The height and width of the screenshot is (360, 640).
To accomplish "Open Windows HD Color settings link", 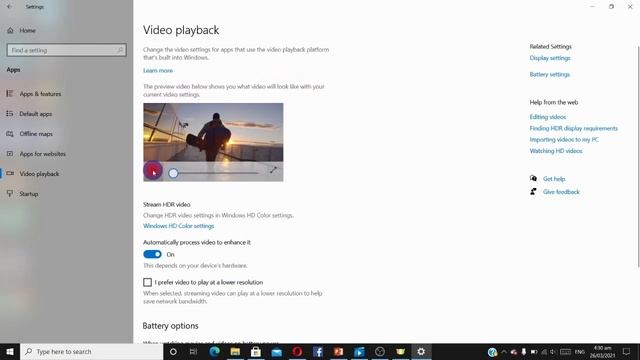I will (x=178, y=226).
